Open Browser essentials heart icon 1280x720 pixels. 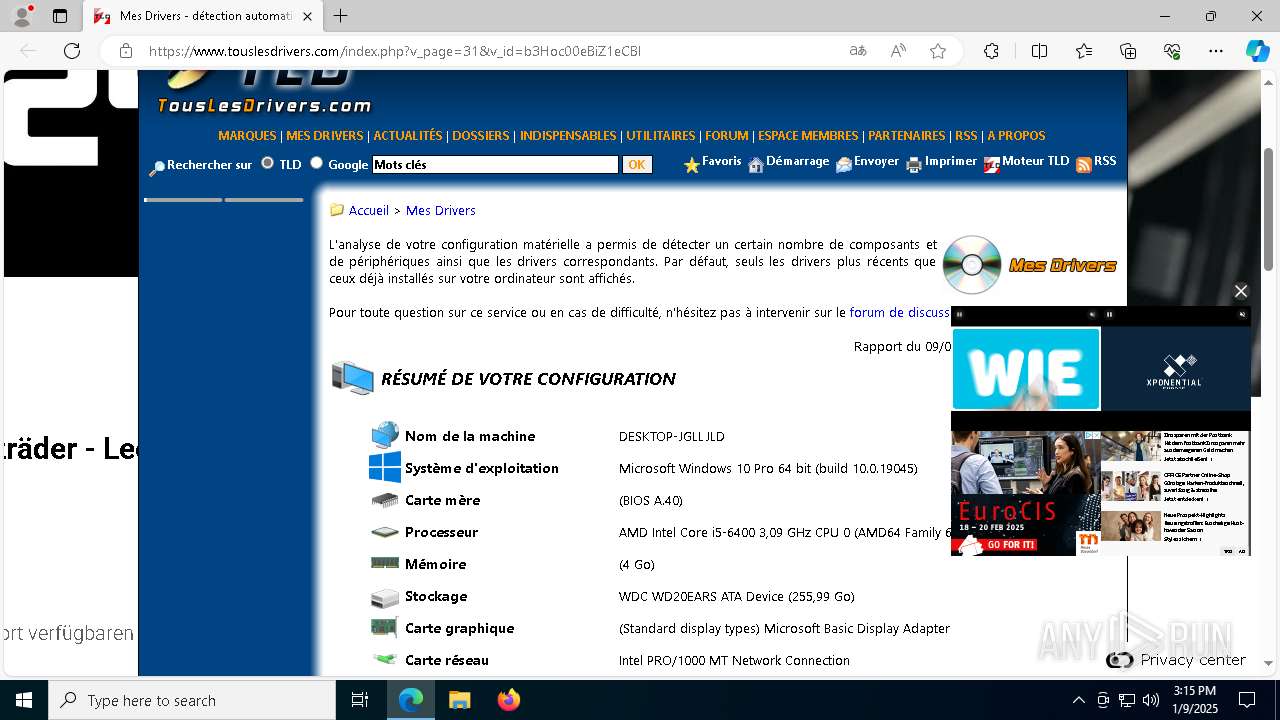(1172, 51)
